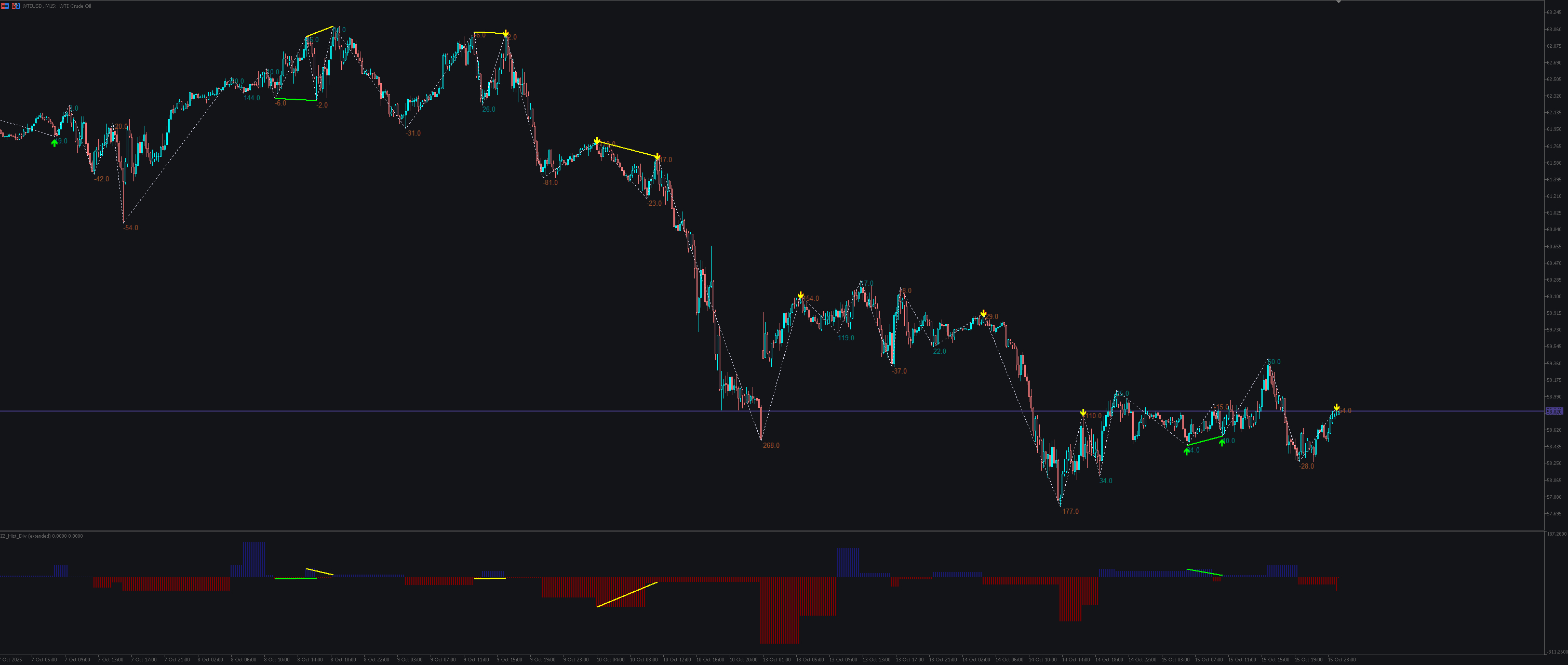The height and width of the screenshot is (665, 1568).
Task: Select the green up arrow beside the 34.0 label
Action: (1186, 451)
